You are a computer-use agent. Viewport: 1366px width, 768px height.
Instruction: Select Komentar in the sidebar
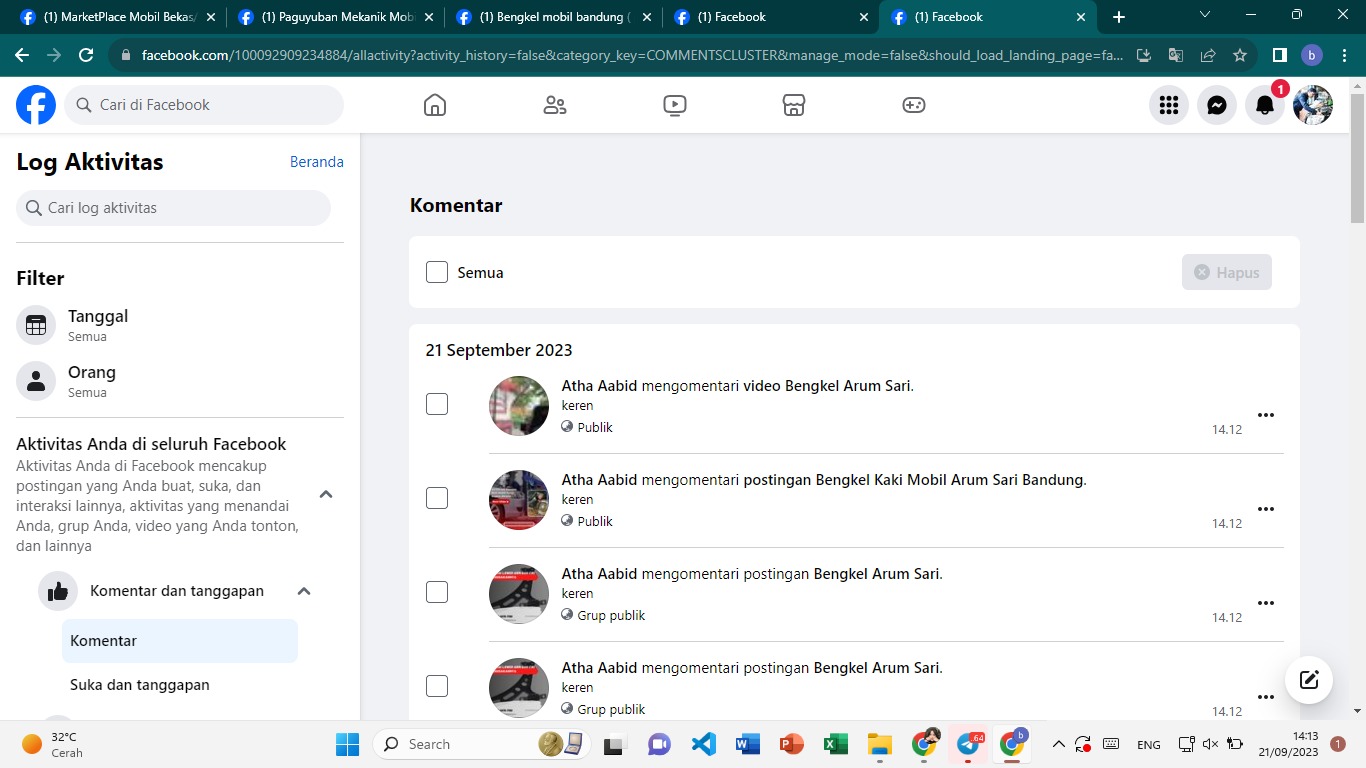coord(180,641)
